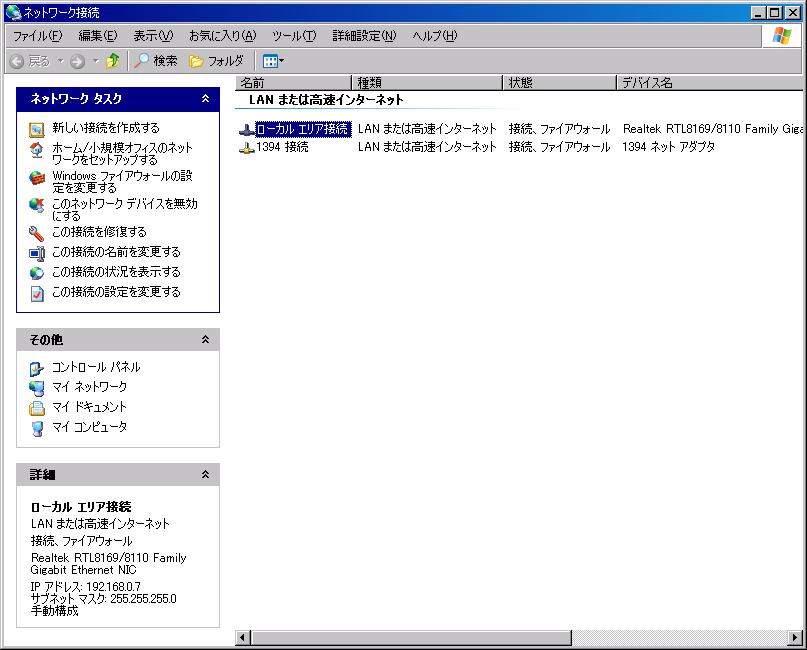Screen dimensions: 807x650
Task: Click この接続の名前を変更する link
Action: (x=116, y=252)
